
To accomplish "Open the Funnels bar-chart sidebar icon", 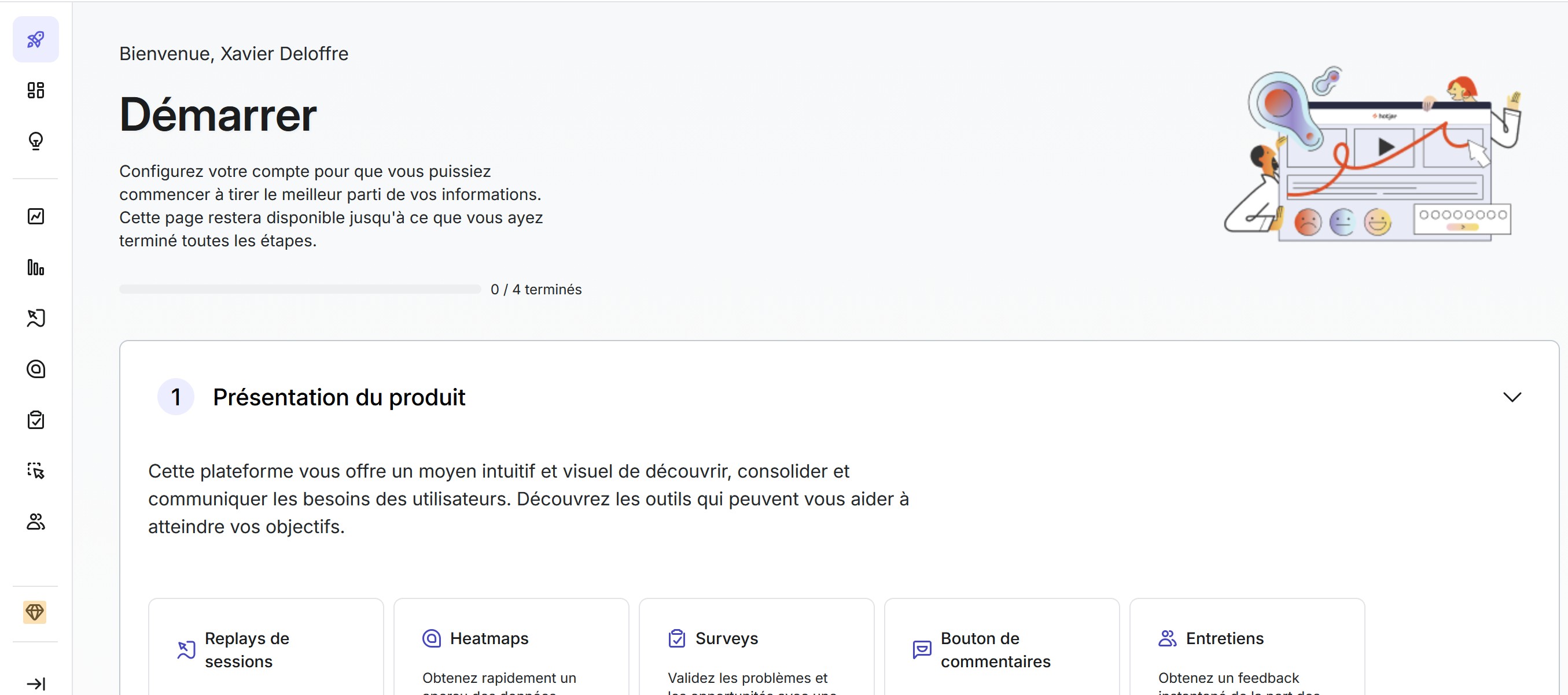I will pos(35,268).
